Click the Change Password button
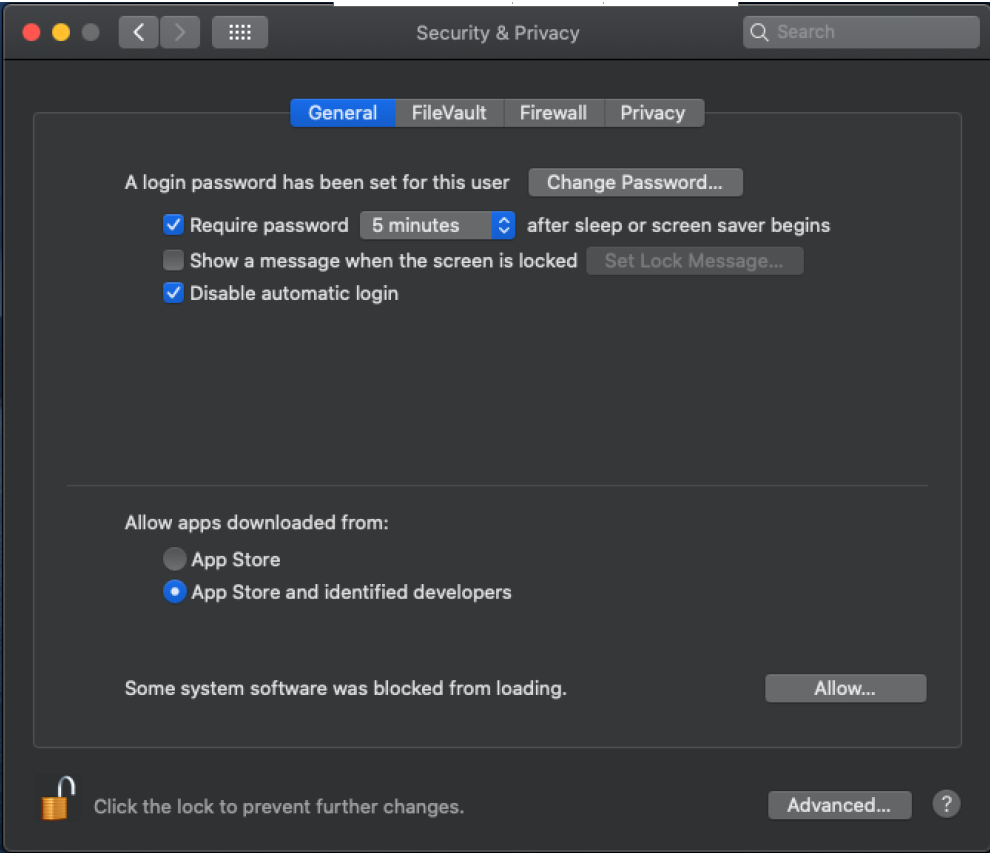The height and width of the screenshot is (853, 990). [635, 183]
